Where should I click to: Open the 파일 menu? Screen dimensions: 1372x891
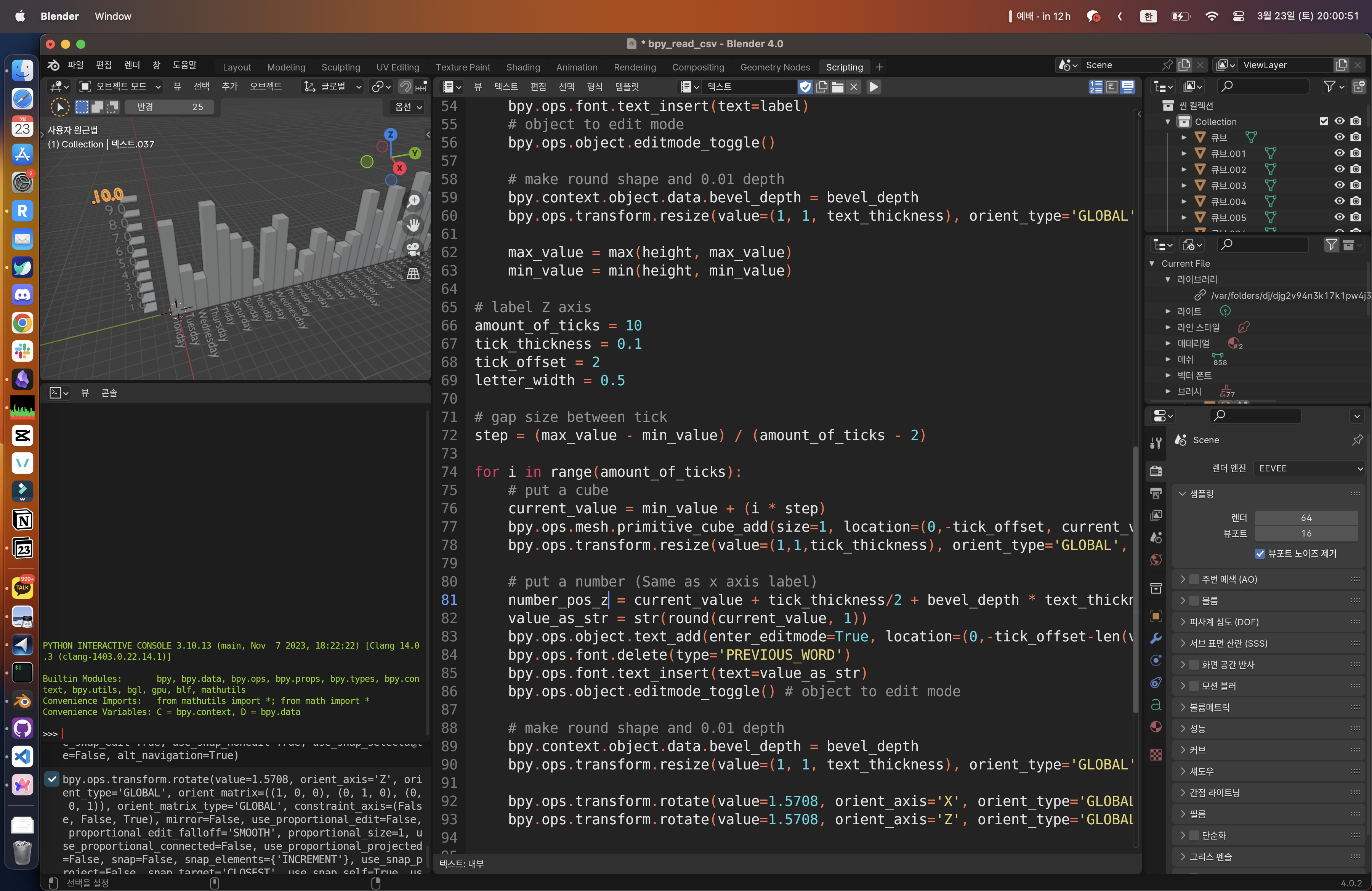[75, 65]
